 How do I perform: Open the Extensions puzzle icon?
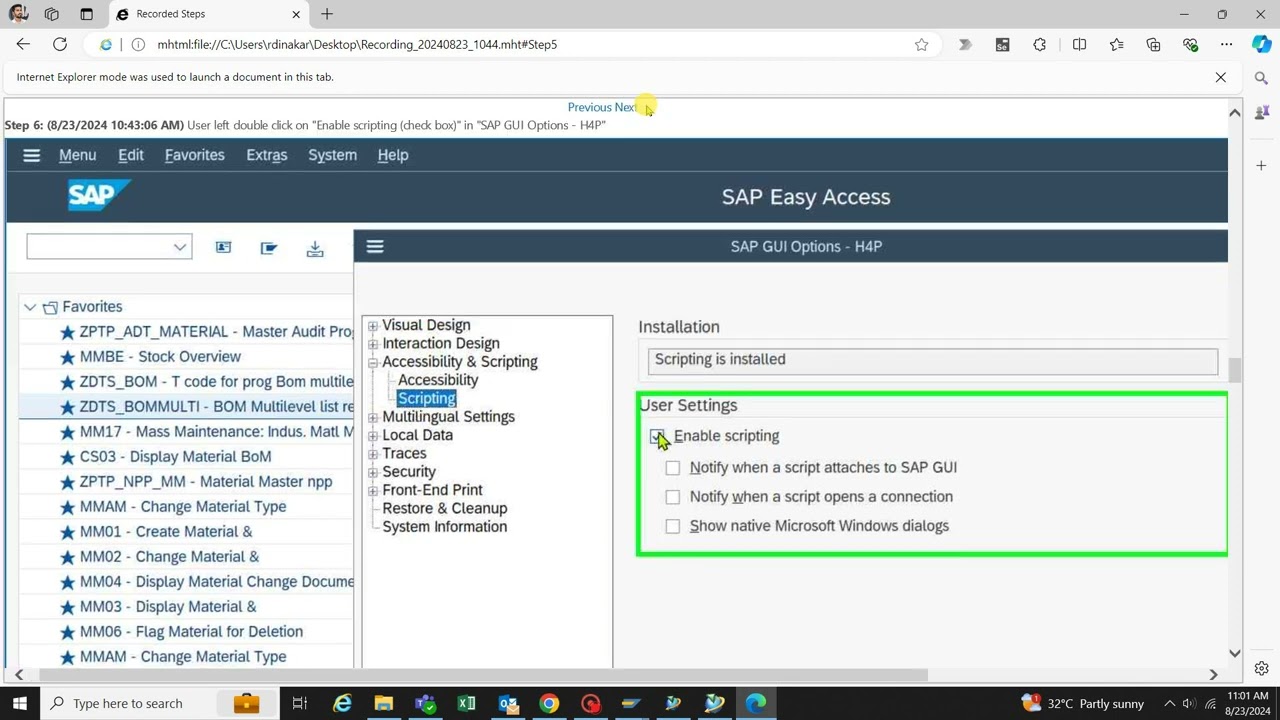coord(1040,44)
